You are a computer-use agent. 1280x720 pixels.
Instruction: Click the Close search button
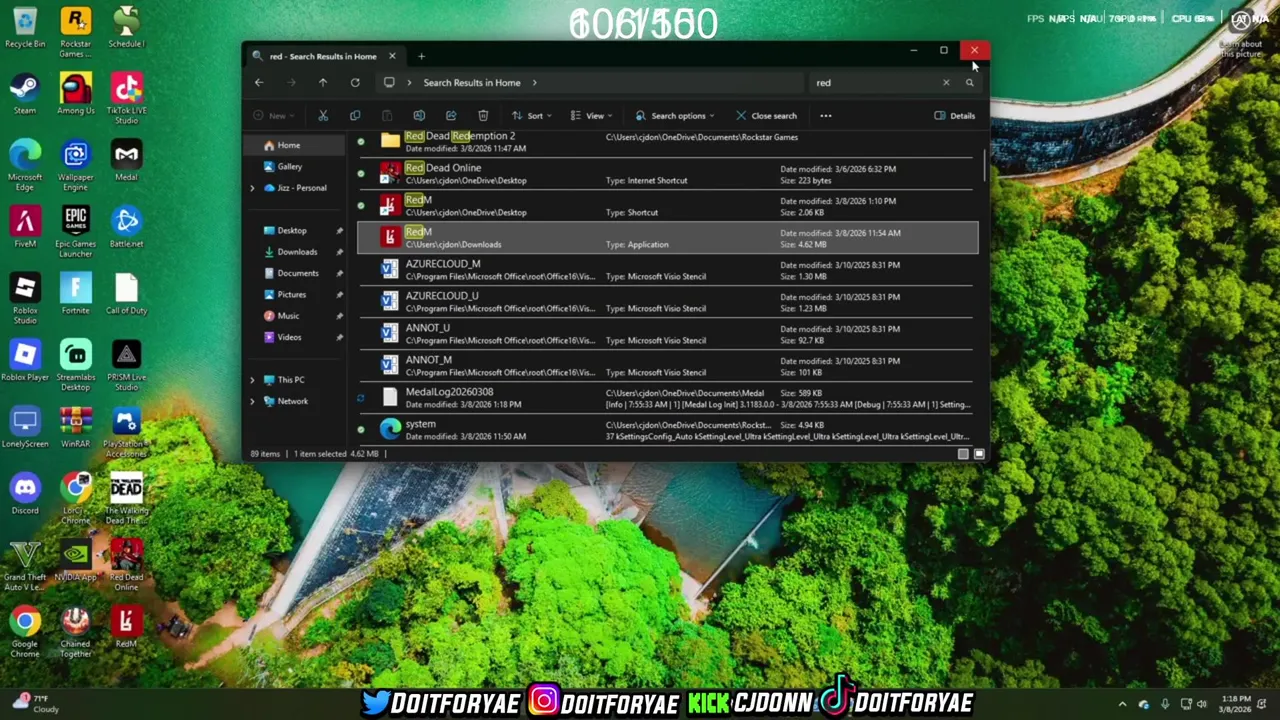766,116
